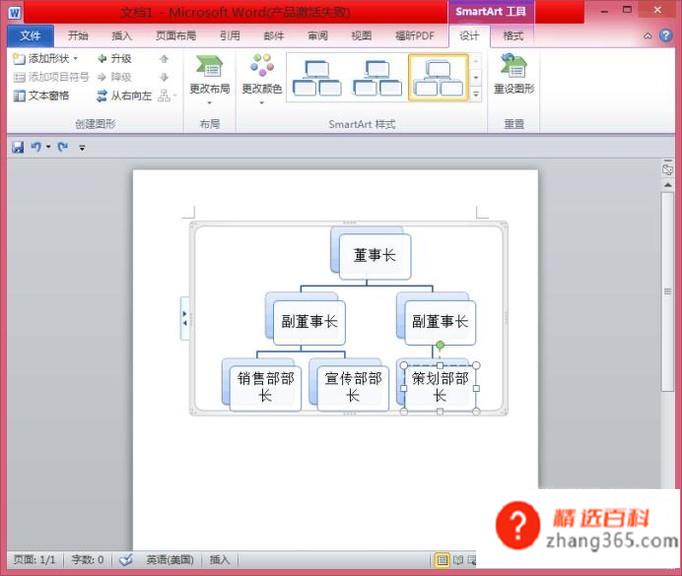Screen dimensions: 682x576
Task: Click 添加项目符号 button
Action: coord(51,77)
